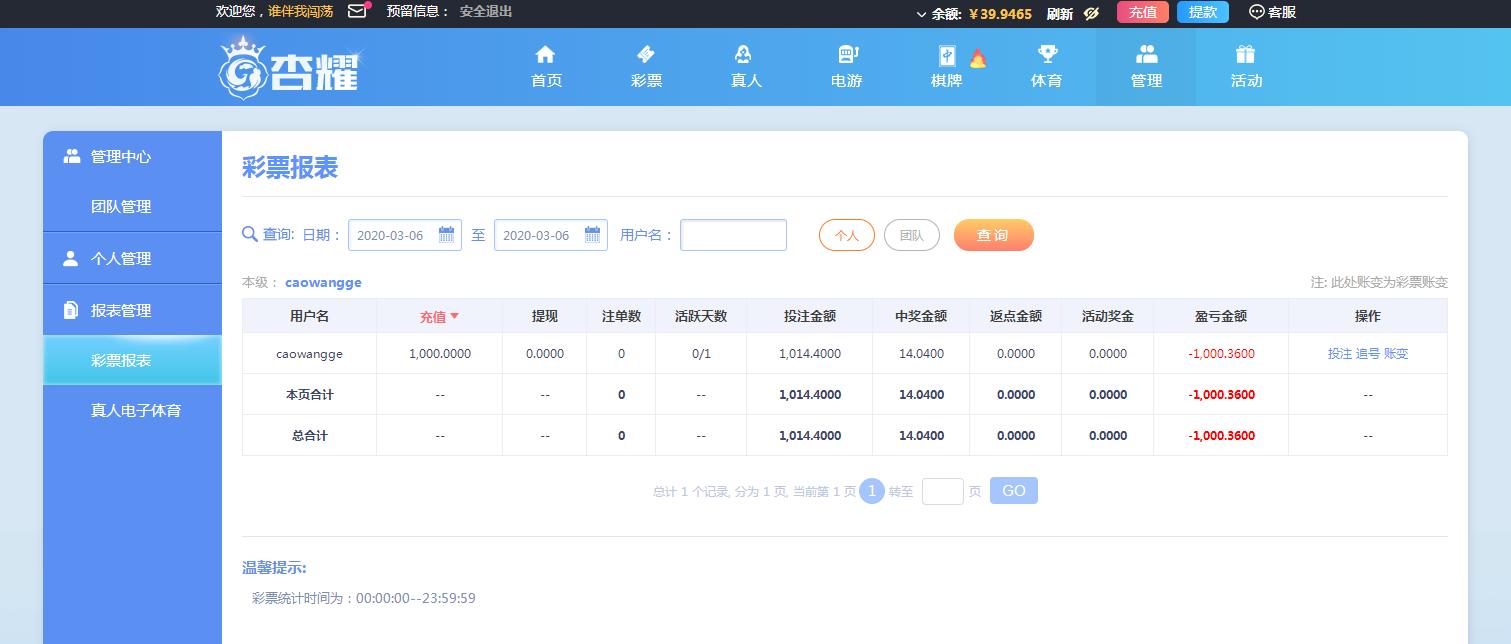The width and height of the screenshot is (1511, 644).
Task: Click the 总合计 row label
Action: (309, 436)
